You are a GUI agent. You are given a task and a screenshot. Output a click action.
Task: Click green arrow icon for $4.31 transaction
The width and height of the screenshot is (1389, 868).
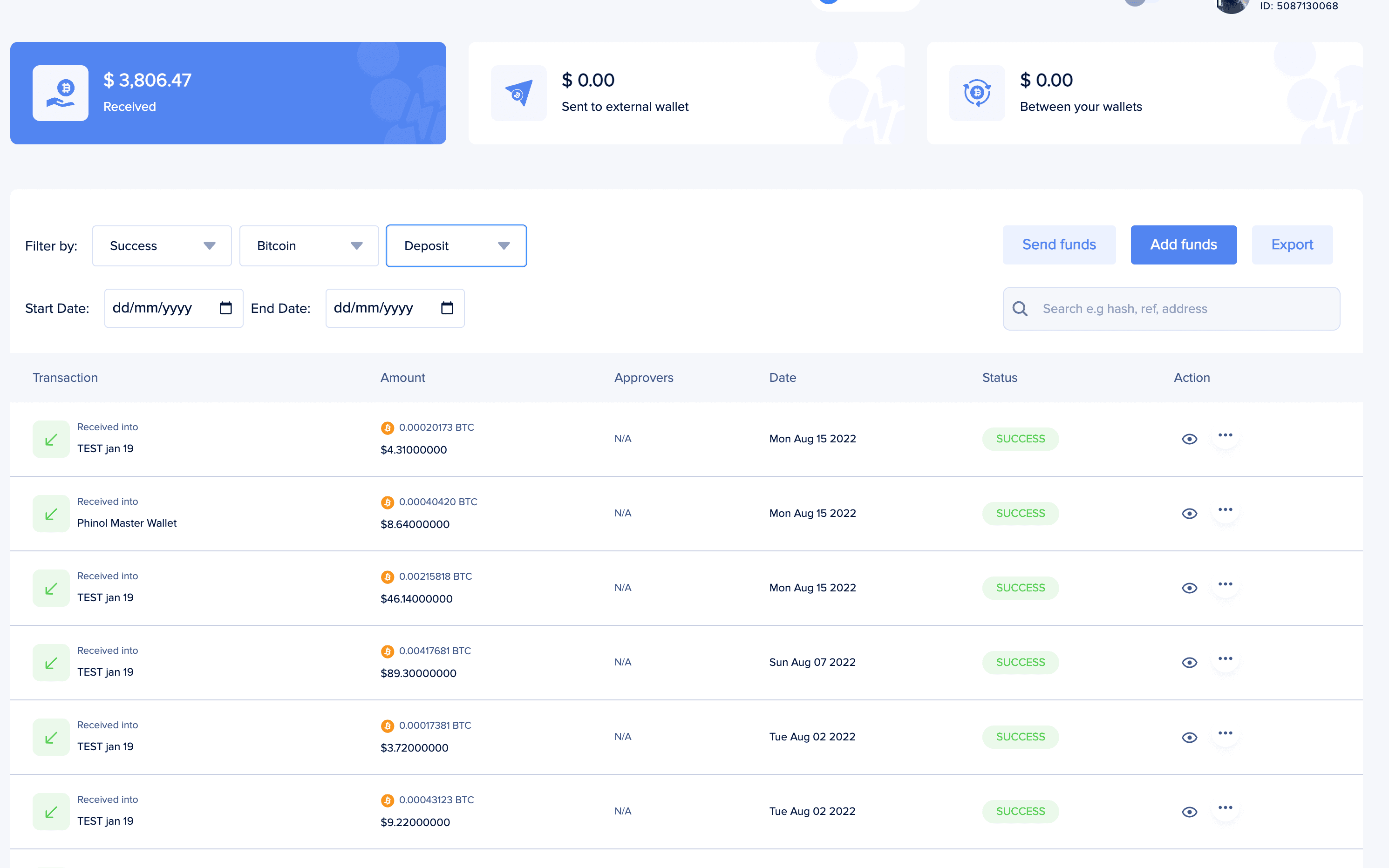click(x=51, y=439)
